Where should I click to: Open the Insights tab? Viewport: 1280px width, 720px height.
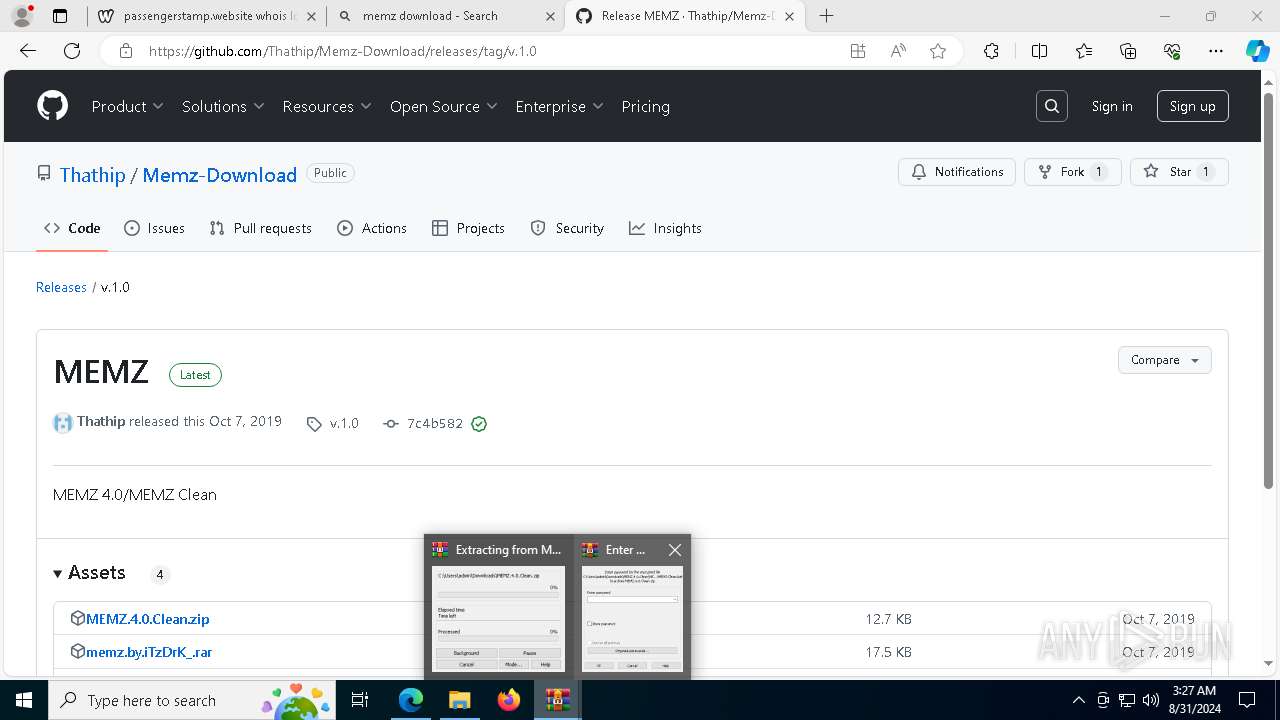[x=665, y=228]
